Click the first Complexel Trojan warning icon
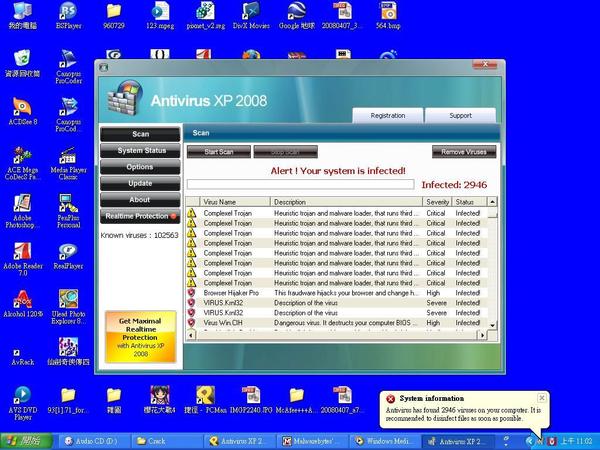600x450 pixels. 191,213
